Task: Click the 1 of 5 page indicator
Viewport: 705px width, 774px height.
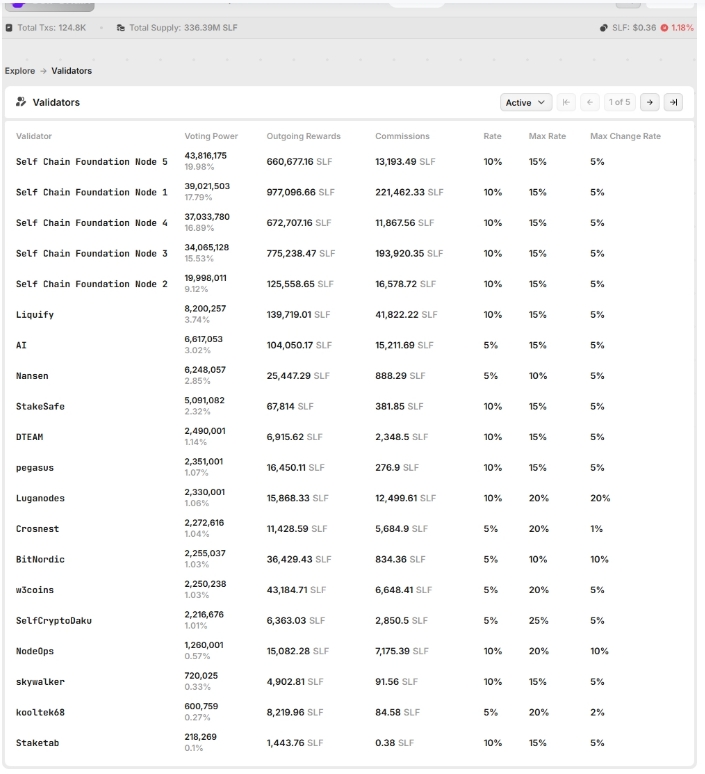Action: tap(620, 102)
